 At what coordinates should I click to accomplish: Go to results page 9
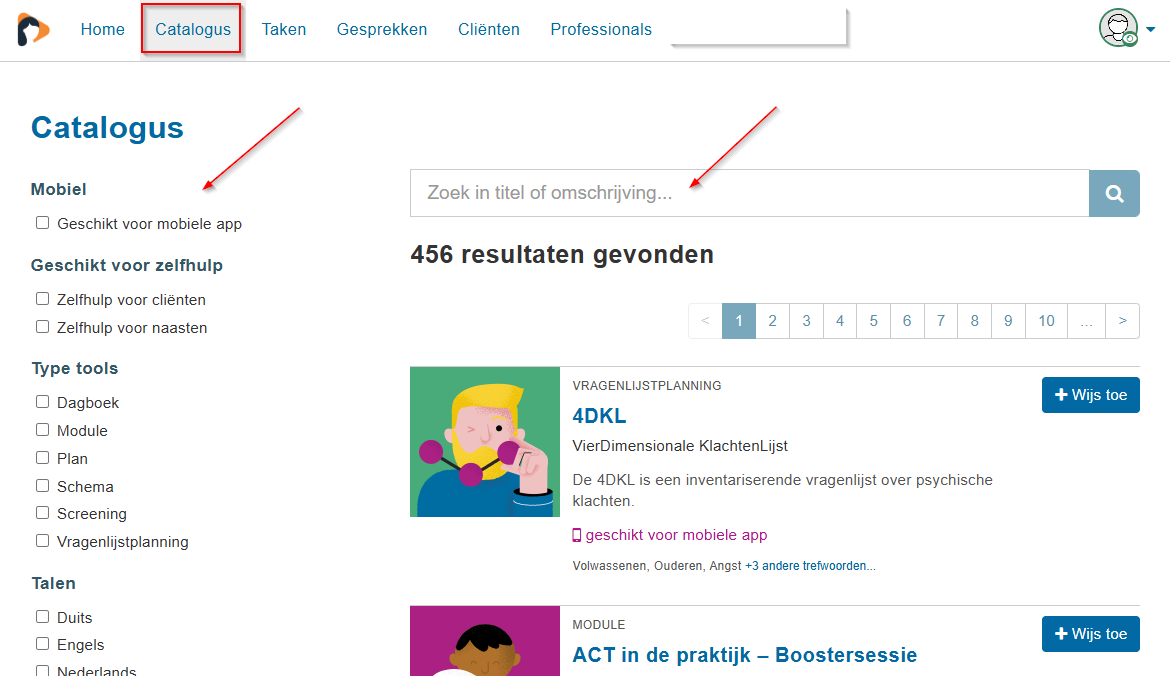[x=1008, y=321]
